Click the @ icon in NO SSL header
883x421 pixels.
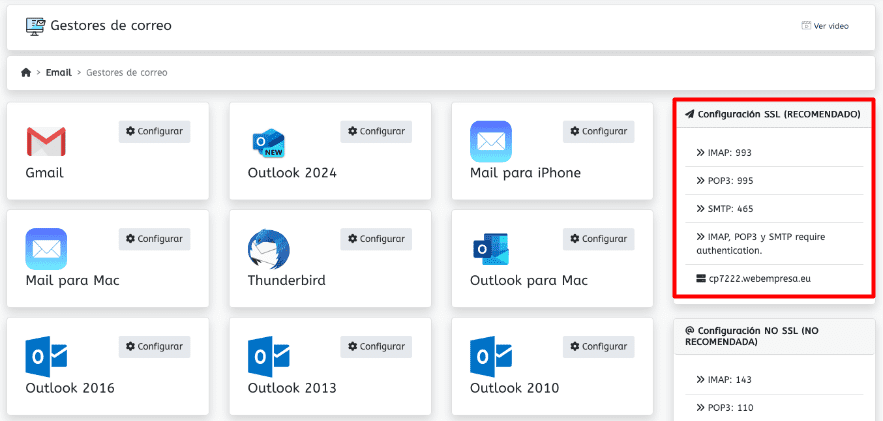coord(689,330)
